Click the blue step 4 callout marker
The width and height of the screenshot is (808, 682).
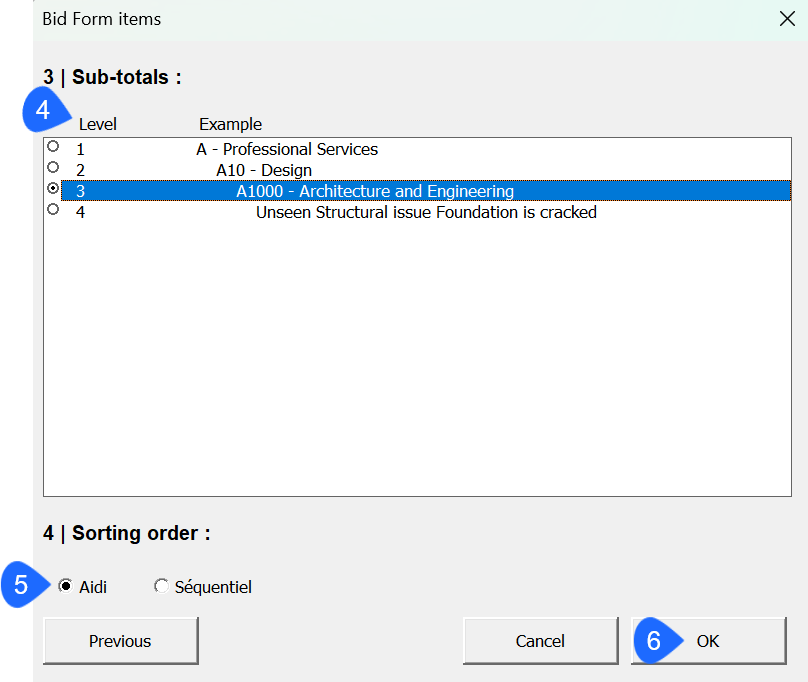click(45, 110)
